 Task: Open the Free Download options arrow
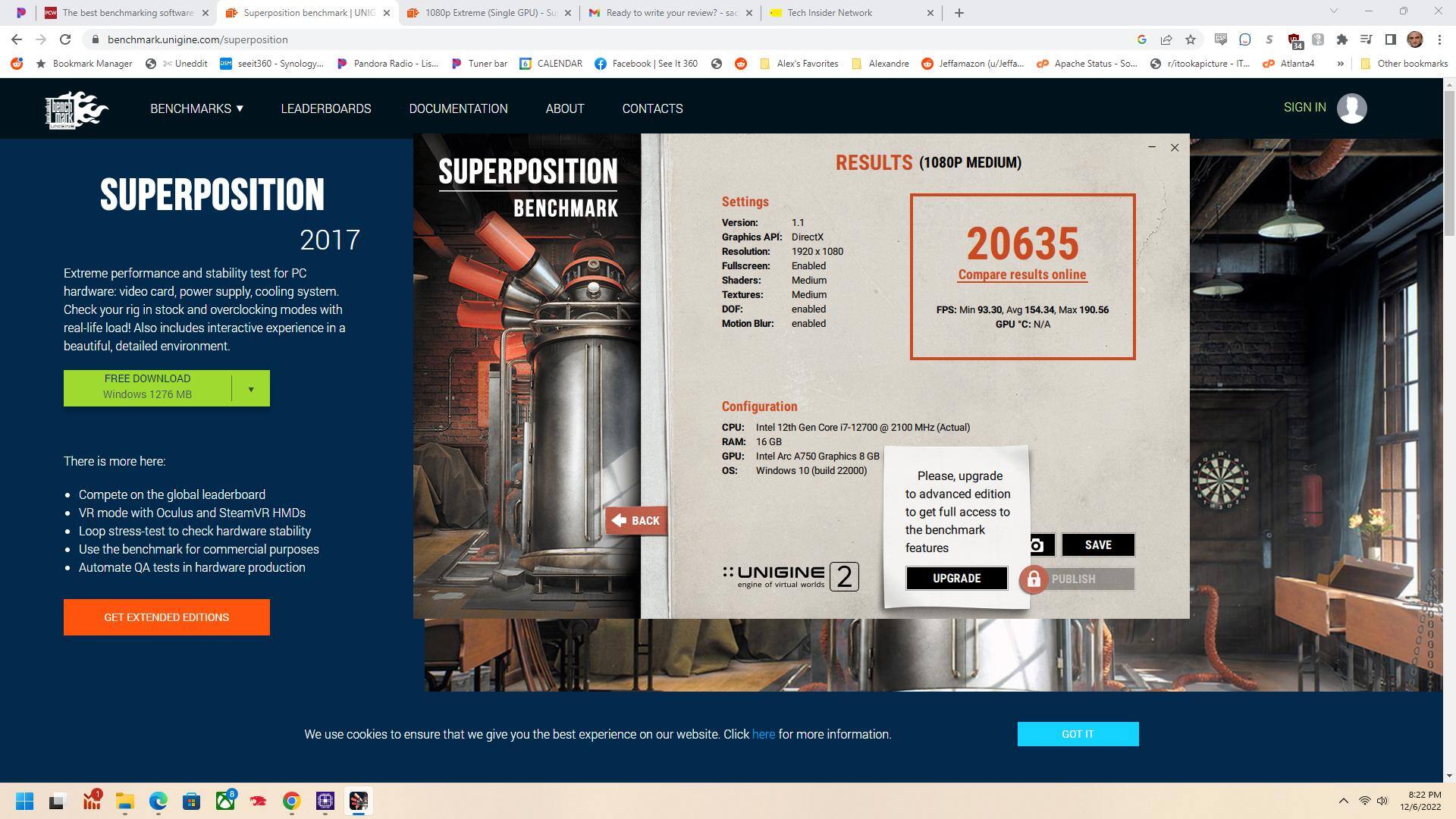tap(251, 388)
